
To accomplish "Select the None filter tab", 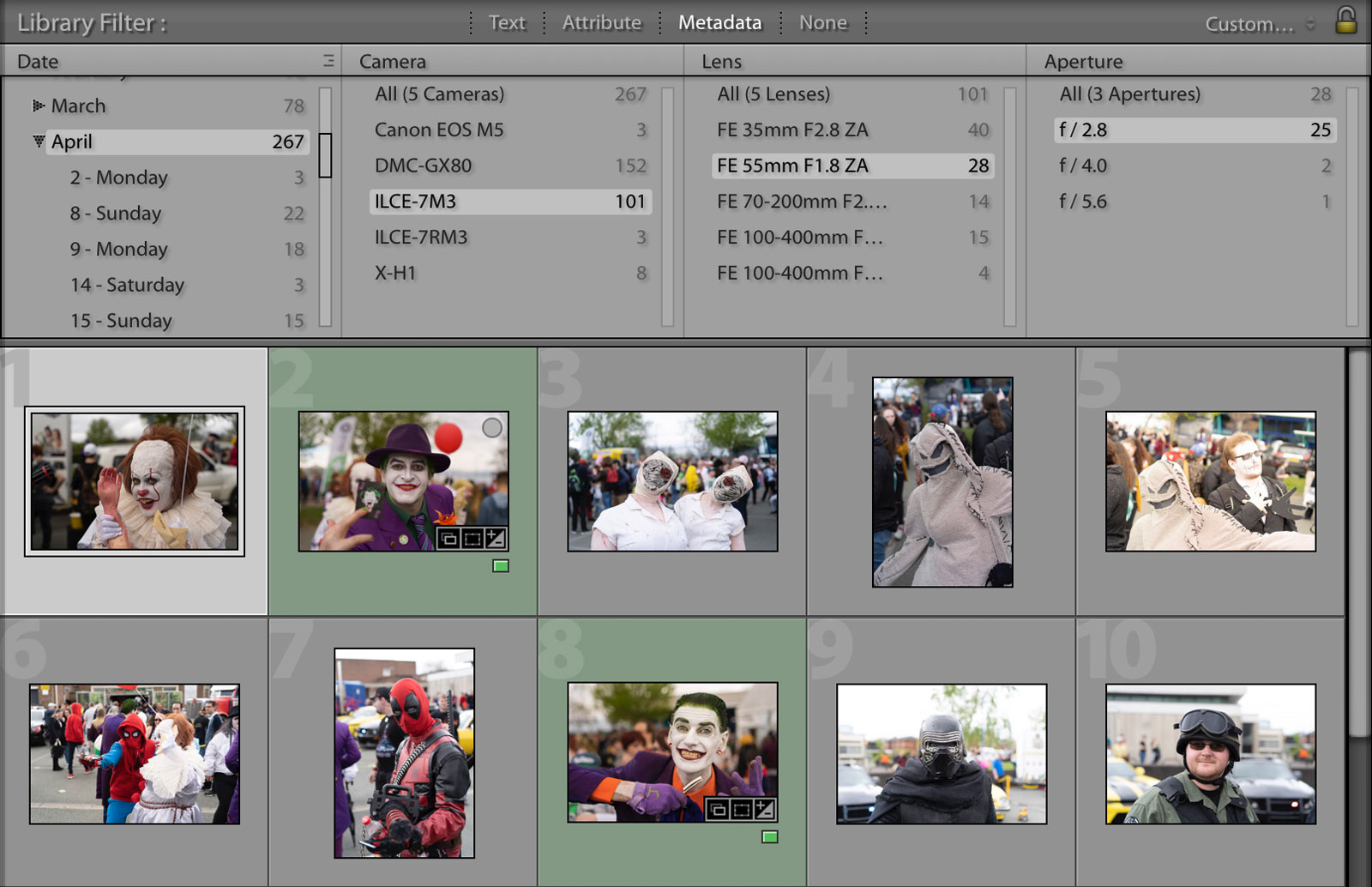I will coord(823,23).
